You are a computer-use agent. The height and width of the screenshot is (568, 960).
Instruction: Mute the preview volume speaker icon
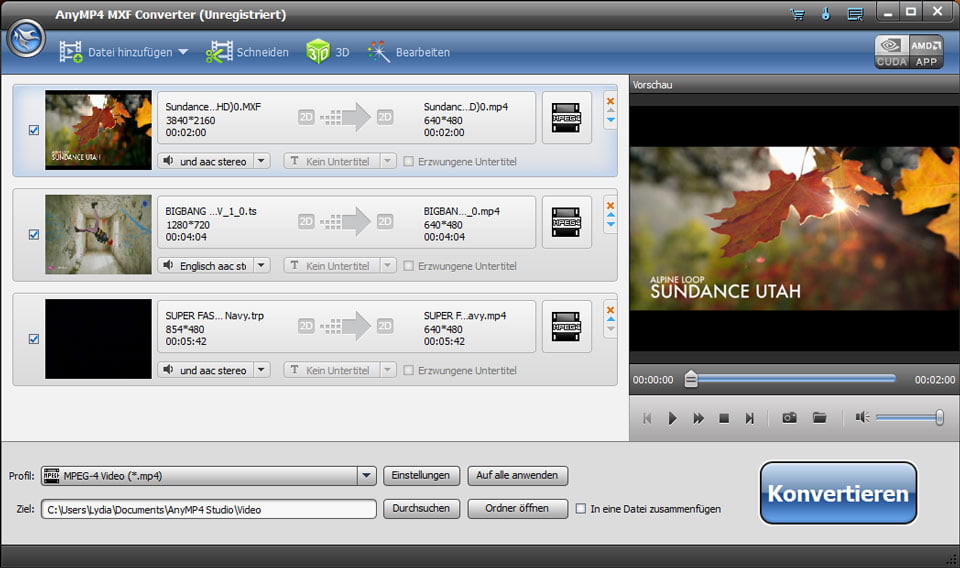click(x=862, y=417)
